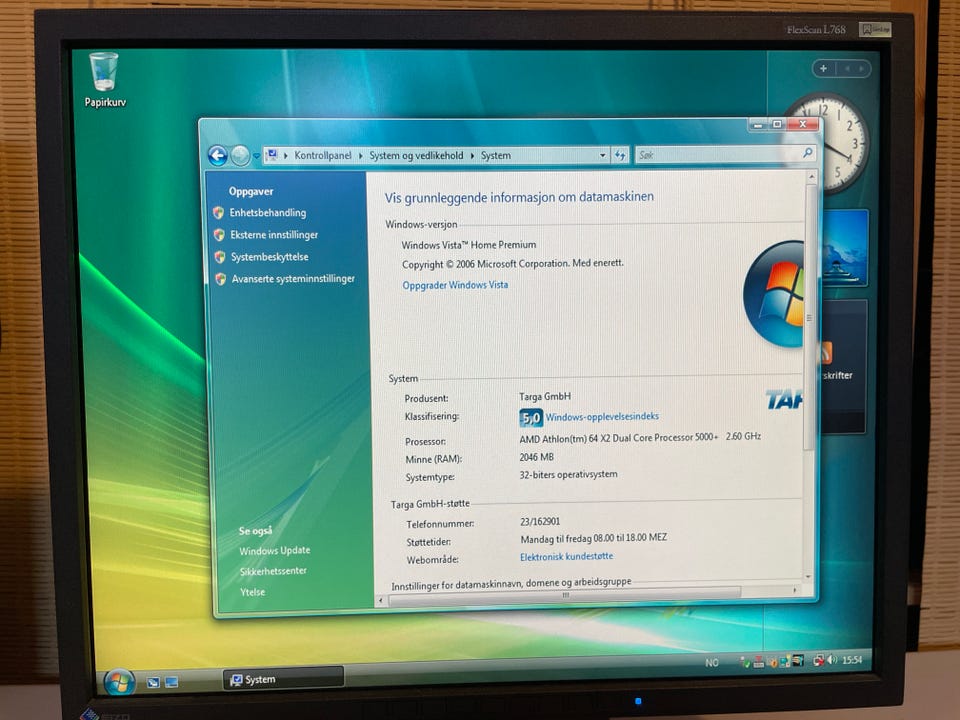
Task: Focus the Søk search field
Action: pyautogui.click(x=718, y=155)
